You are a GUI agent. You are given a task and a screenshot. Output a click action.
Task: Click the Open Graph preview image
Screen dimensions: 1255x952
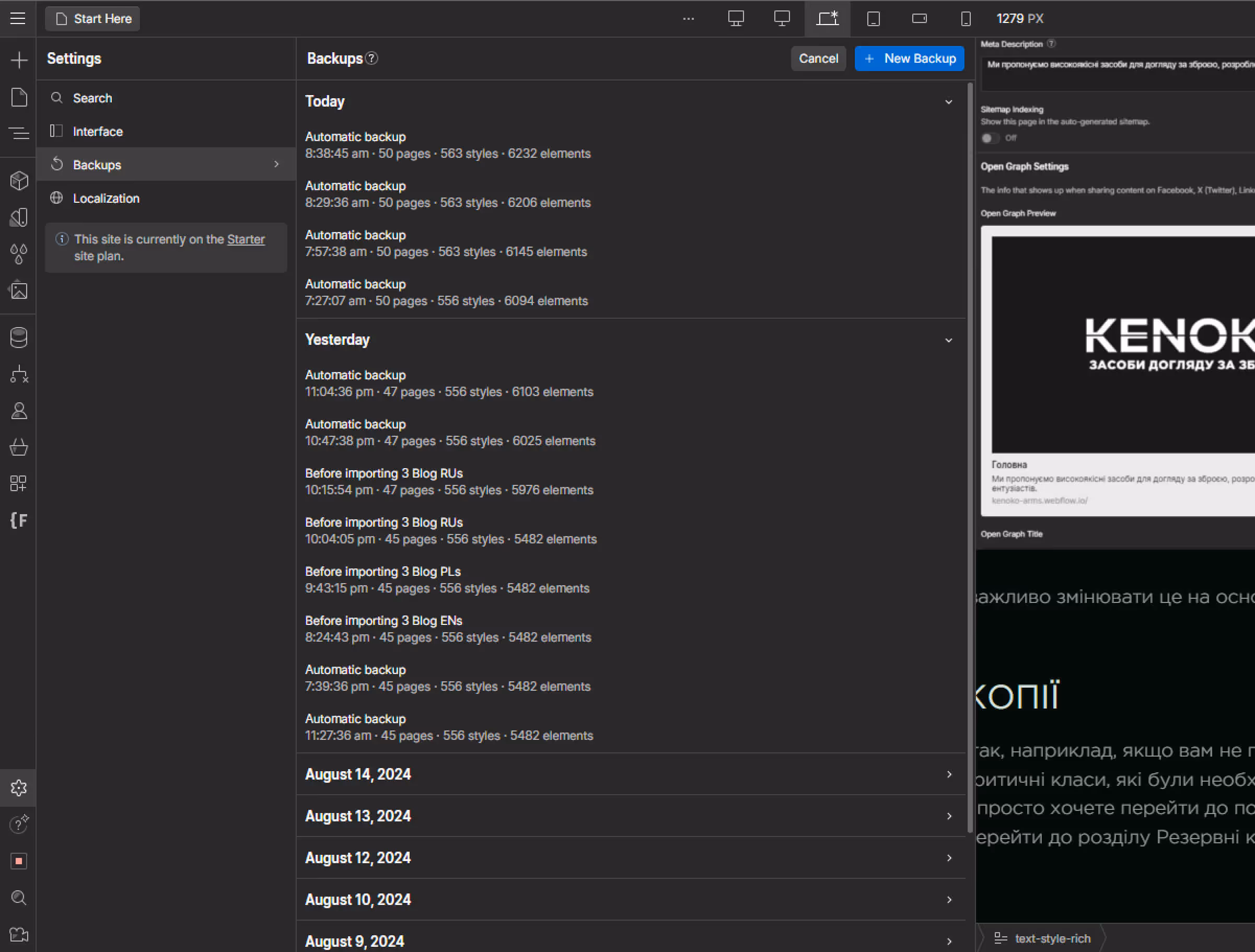coord(1123,344)
